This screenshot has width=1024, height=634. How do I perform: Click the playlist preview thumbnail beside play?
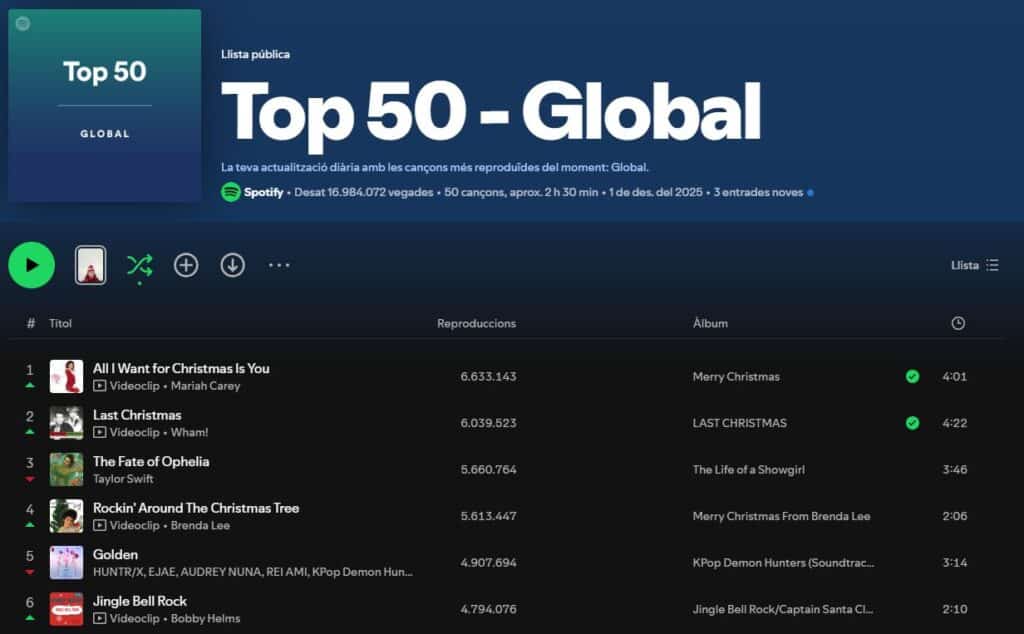[x=91, y=265]
